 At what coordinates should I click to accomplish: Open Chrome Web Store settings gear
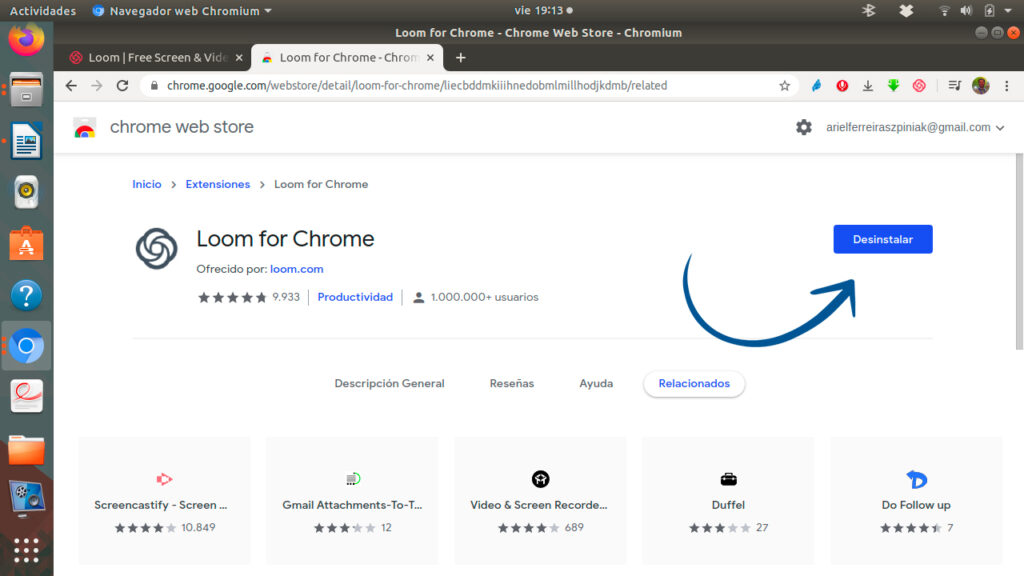coord(804,127)
